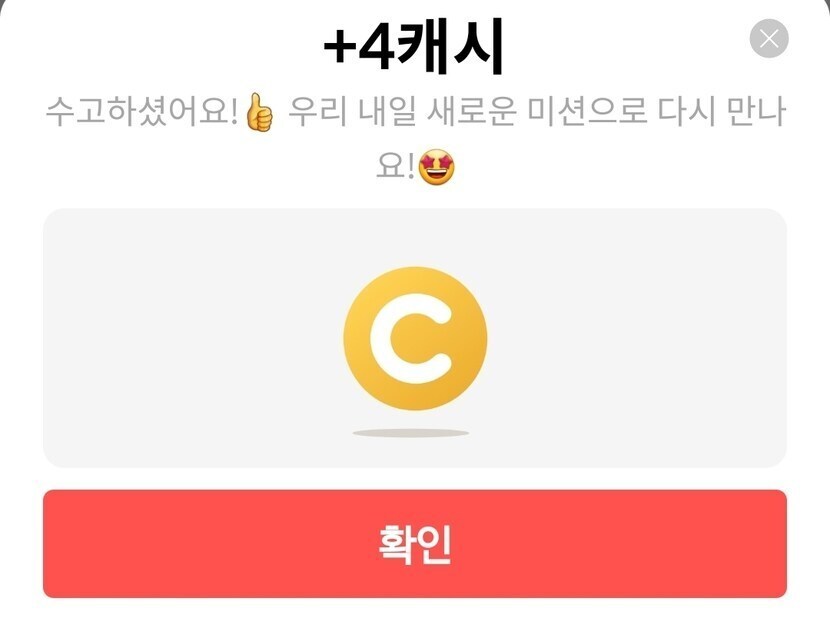830x618 pixels.
Task: Click the 캐시 word in the heading
Action: pyautogui.click(x=449, y=46)
